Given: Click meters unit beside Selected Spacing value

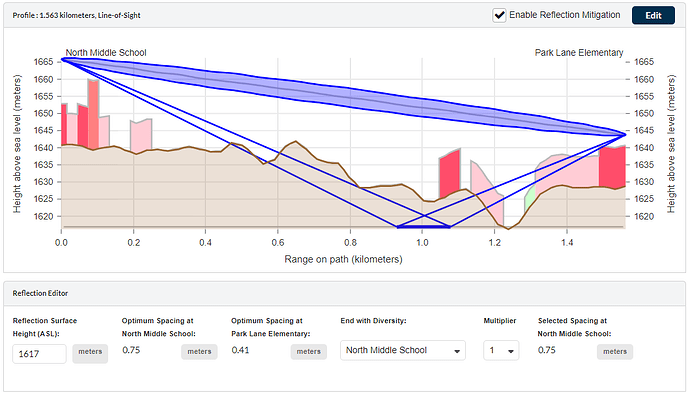Looking at the screenshot, I should point(615,352).
